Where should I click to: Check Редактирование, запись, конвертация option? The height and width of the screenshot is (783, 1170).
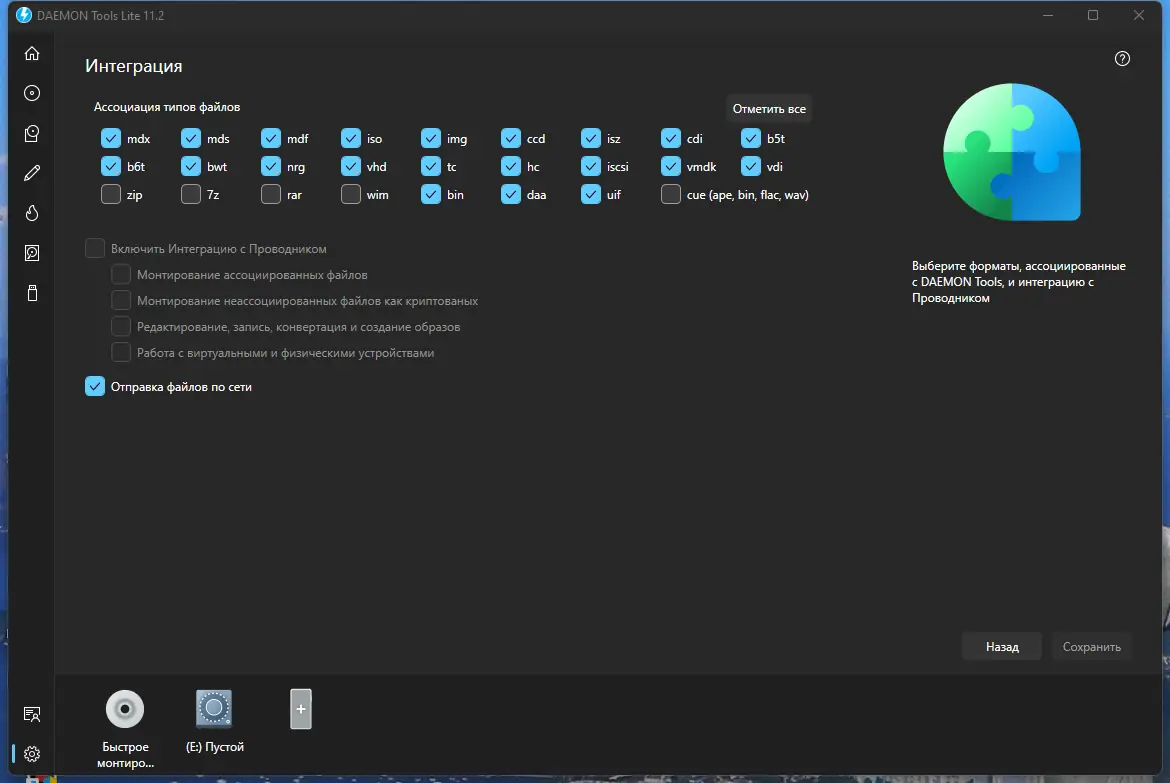tap(121, 326)
